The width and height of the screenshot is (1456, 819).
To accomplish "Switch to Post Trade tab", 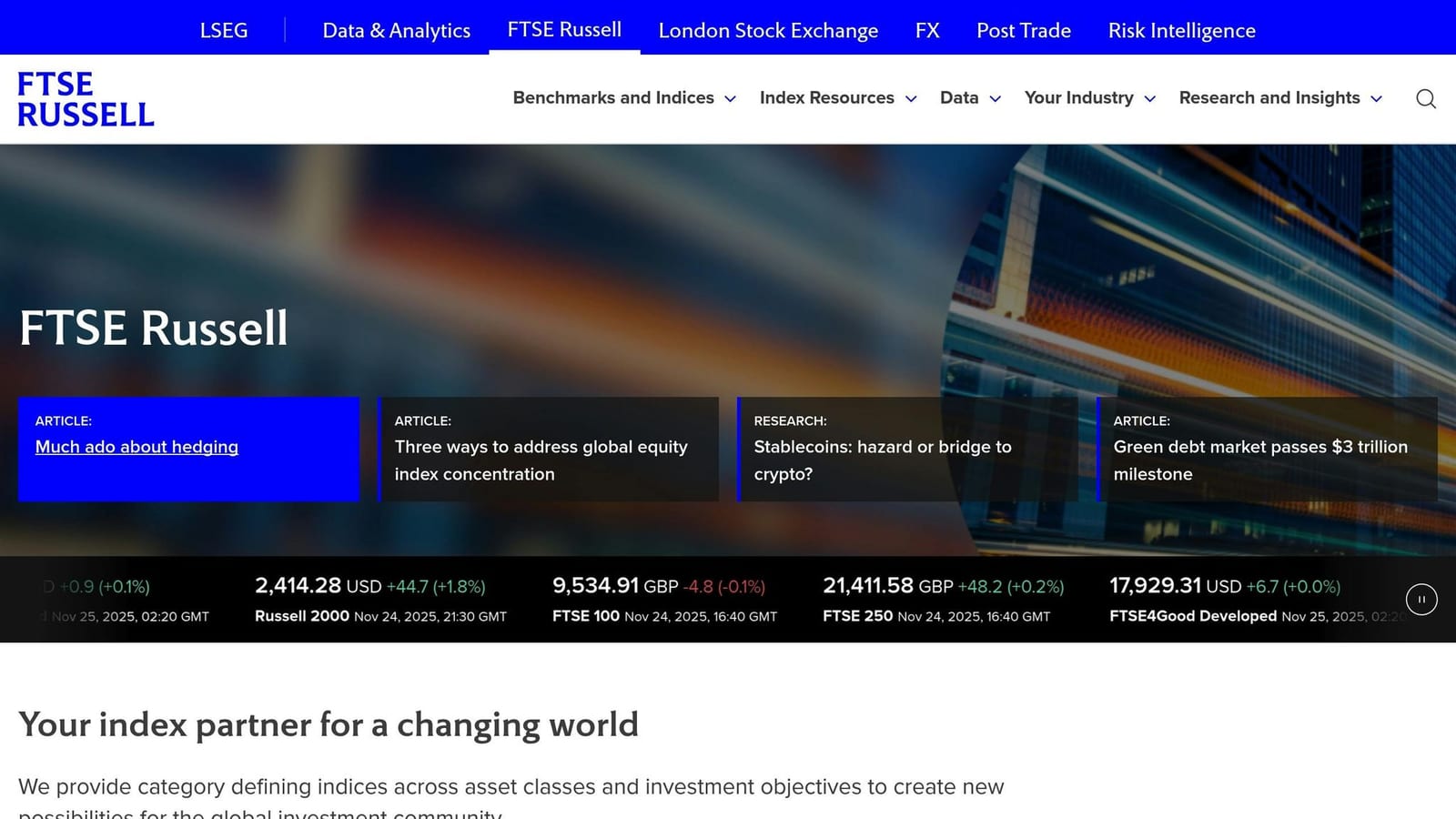I will pyautogui.click(x=1024, y=30).
